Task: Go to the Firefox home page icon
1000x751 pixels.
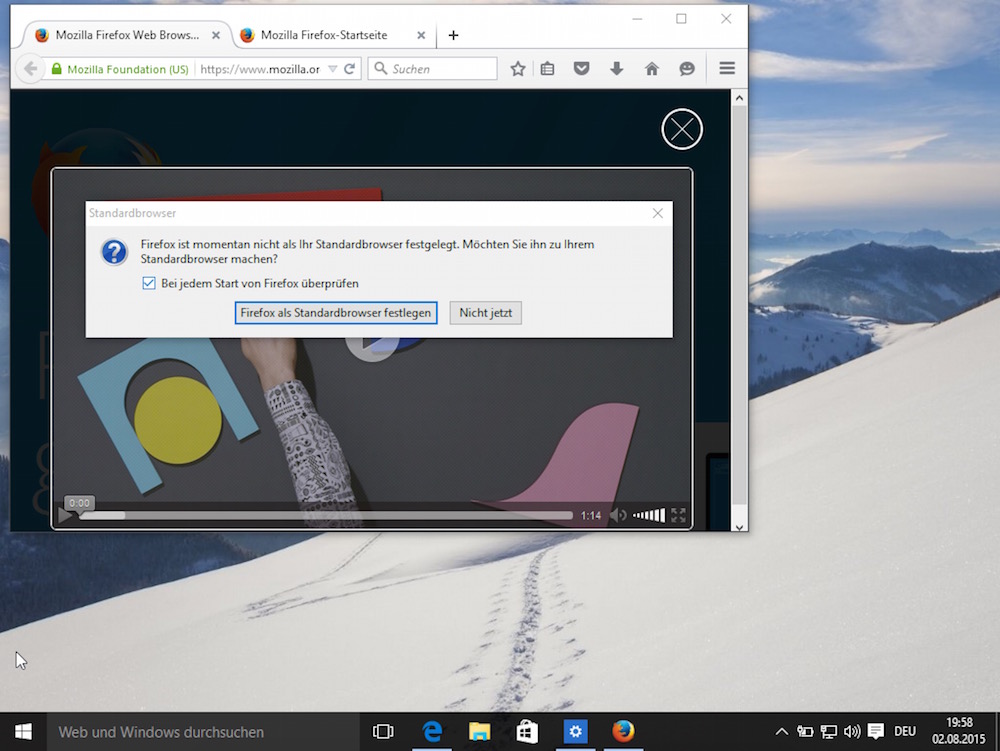Action: point(651,69)
